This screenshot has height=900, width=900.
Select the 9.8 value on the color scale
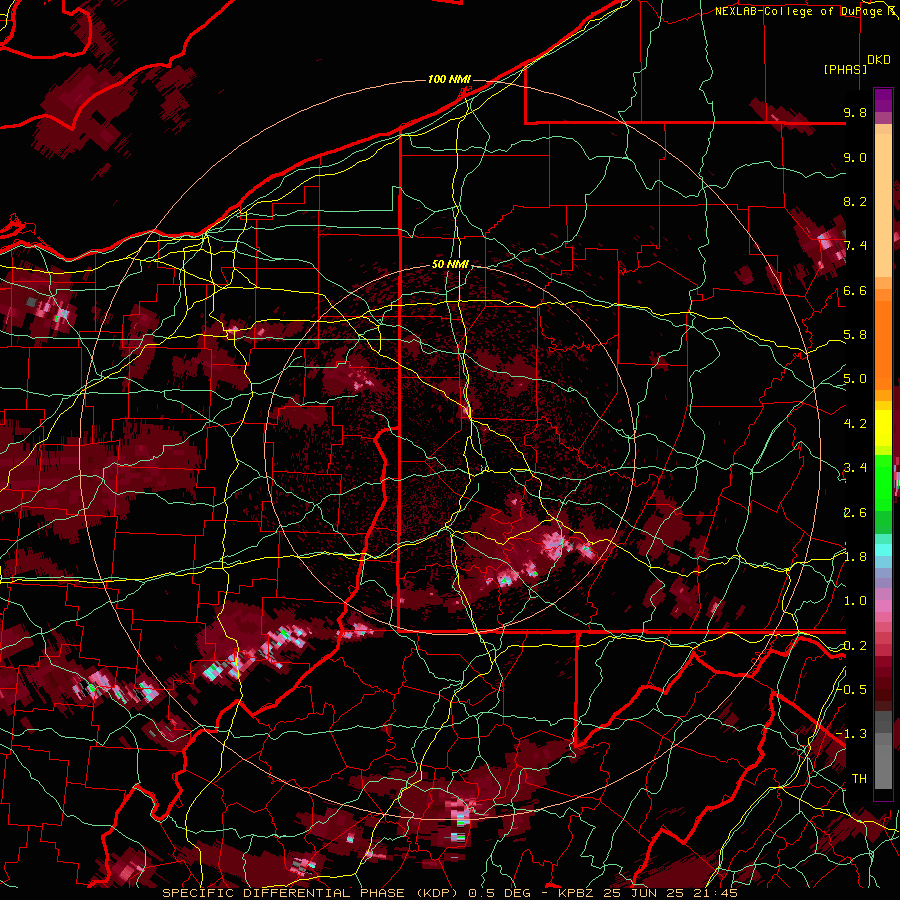[x=855, y=112]
